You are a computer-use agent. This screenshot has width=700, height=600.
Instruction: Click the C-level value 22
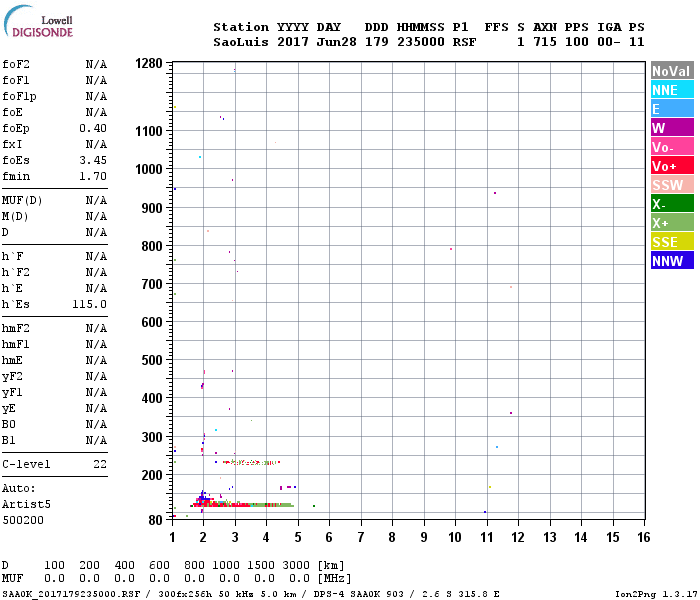pyautogui.click(x=100, y=464)
